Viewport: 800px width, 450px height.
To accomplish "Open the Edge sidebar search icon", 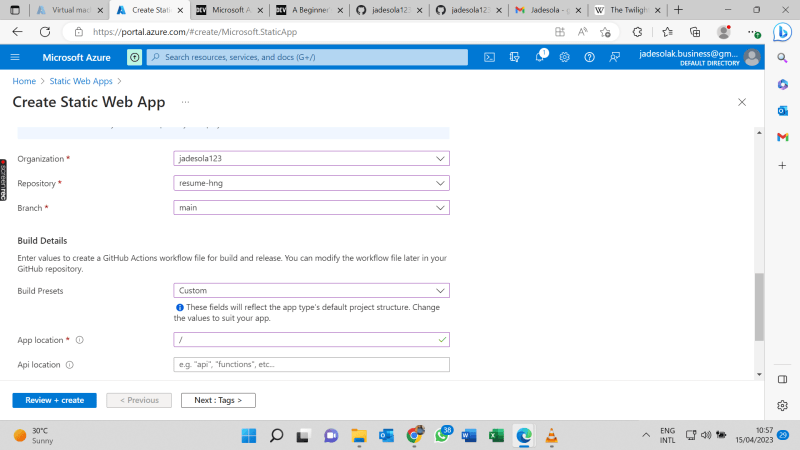I will [x=782, y=58].
